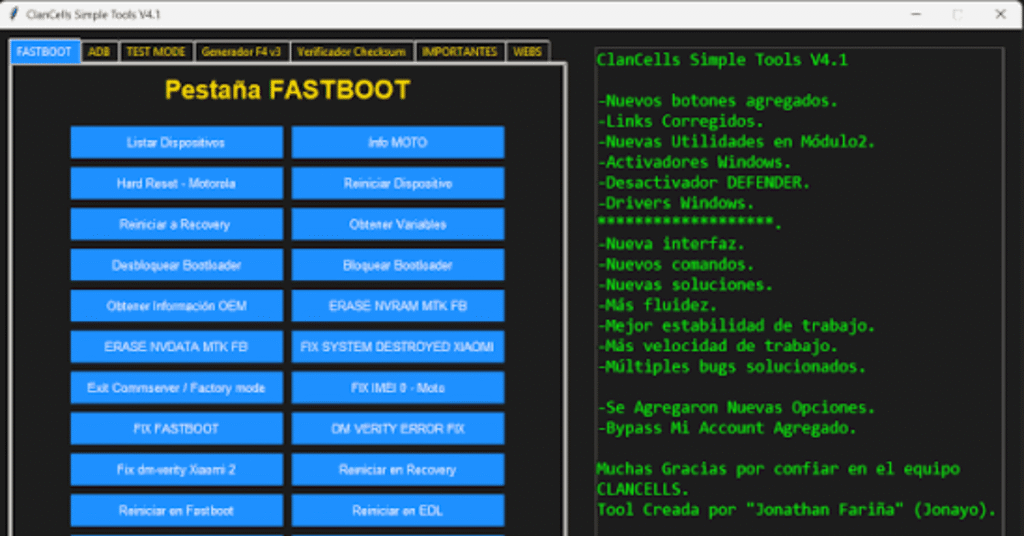Screen dimensions: 1024x536
Task: Close the ClanCells Simple Tools window
Action: coord(1000,14)
